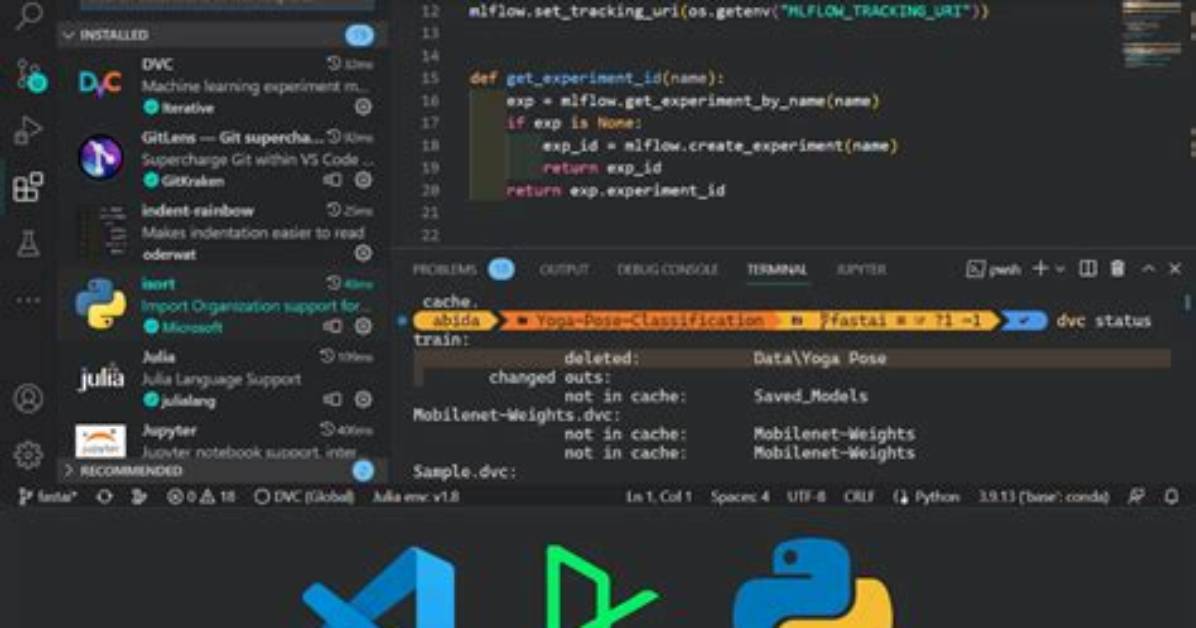Screen dimensions: 1196x628
Task: Click 'return exp.experiment_id' code line
Action: click(x=616, y=190)
